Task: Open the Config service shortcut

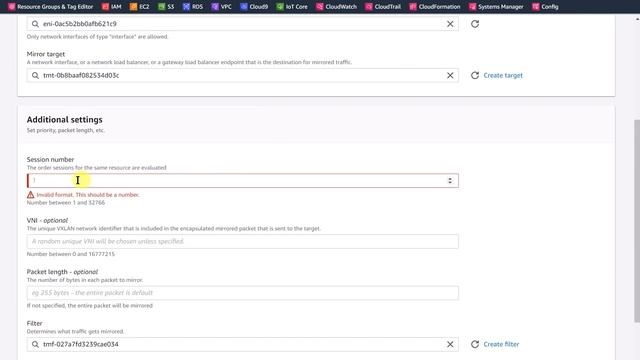Action: 545,7
